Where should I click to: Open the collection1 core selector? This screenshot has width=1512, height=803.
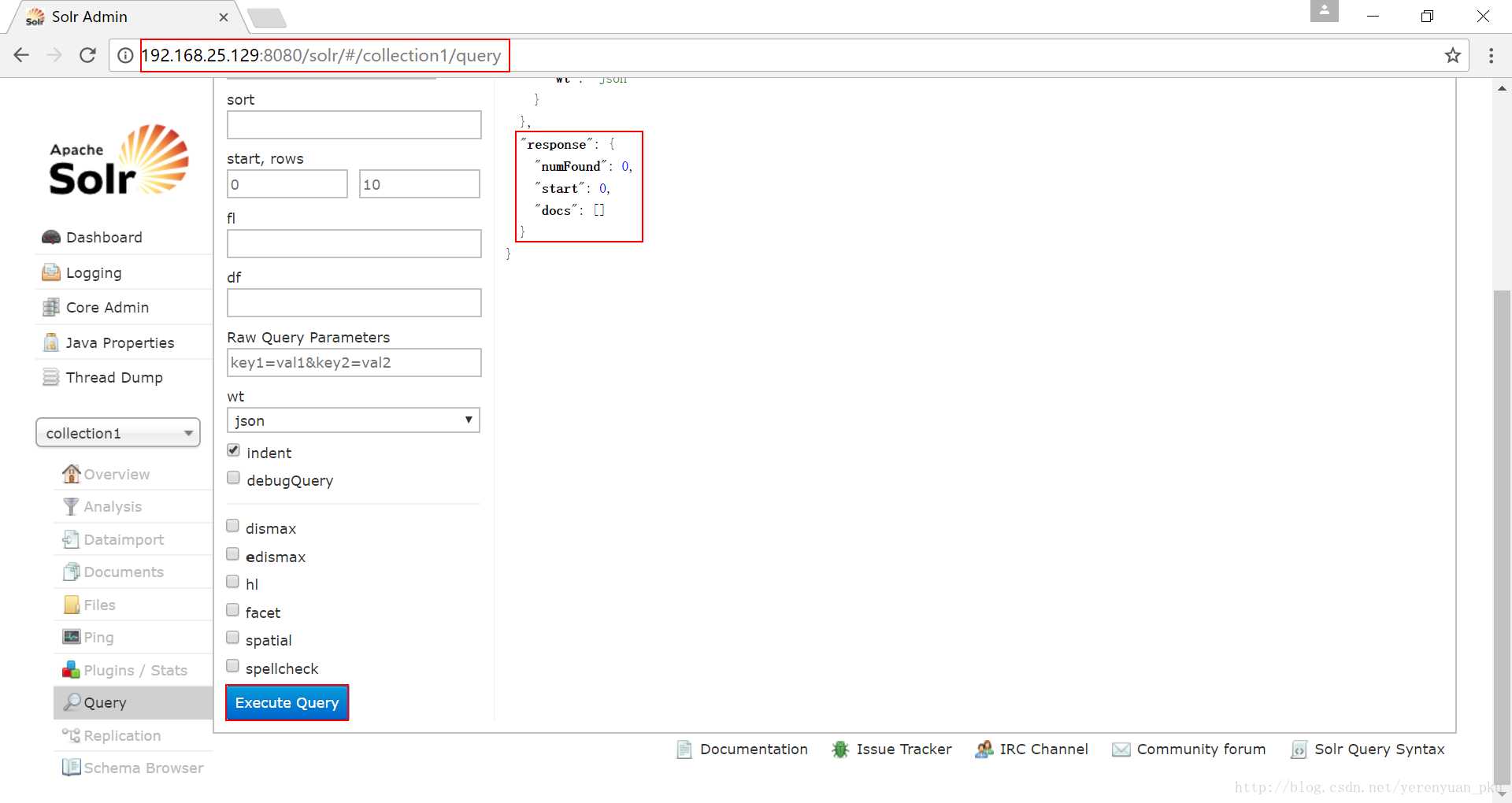pyautogui.click(x=118, y=433)
